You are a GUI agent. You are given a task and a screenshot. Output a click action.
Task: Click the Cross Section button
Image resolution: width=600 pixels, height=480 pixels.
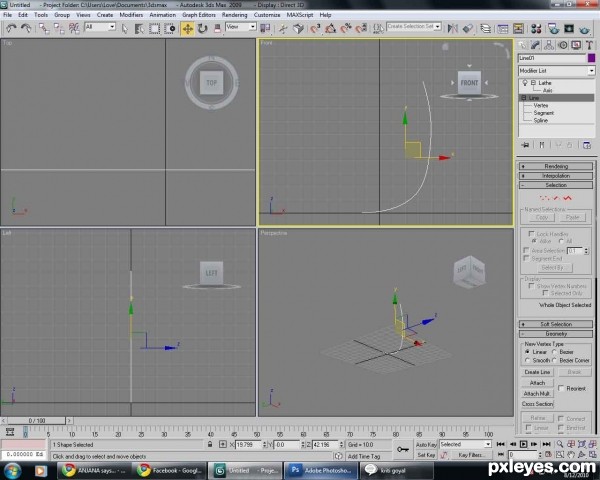point(537,404)
